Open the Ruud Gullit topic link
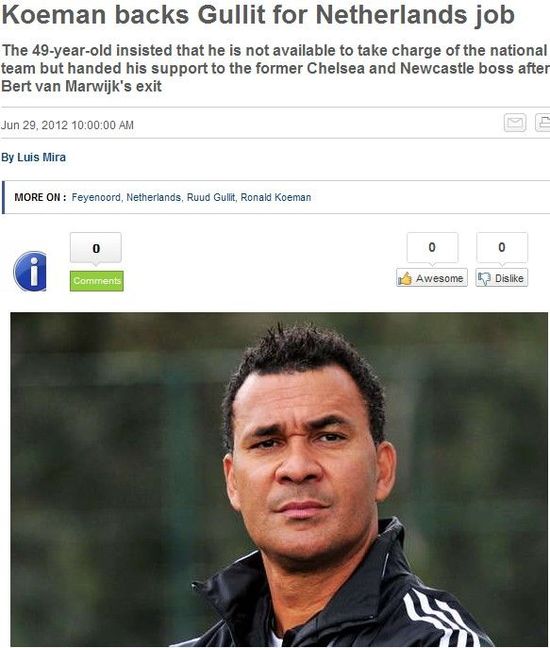Viewport: 550px width, 648px height. (212, 197)
